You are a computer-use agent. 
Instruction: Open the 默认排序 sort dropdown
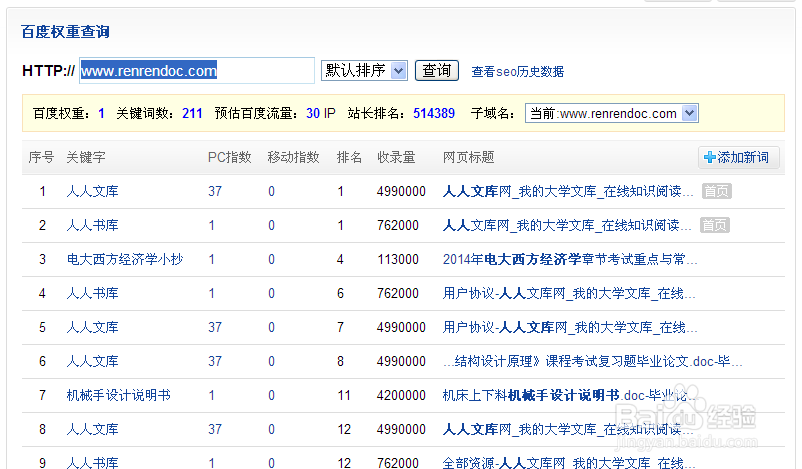click(364, 70)
